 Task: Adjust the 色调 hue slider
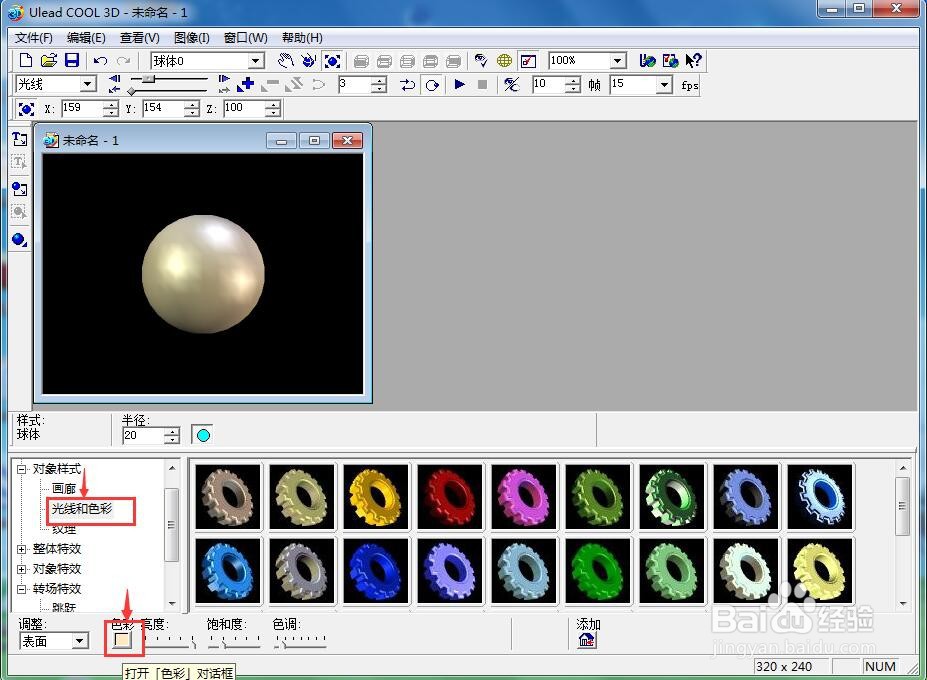(x=300, y=641)
